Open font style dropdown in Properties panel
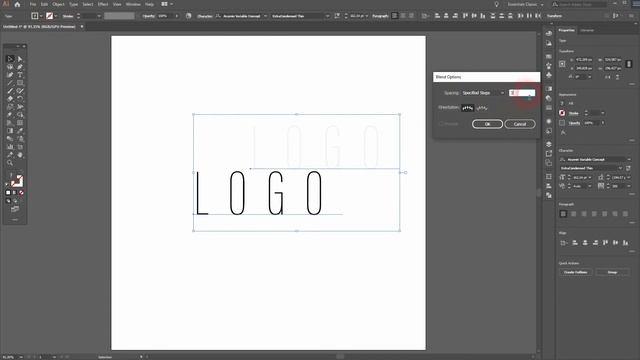 (620, 168)
